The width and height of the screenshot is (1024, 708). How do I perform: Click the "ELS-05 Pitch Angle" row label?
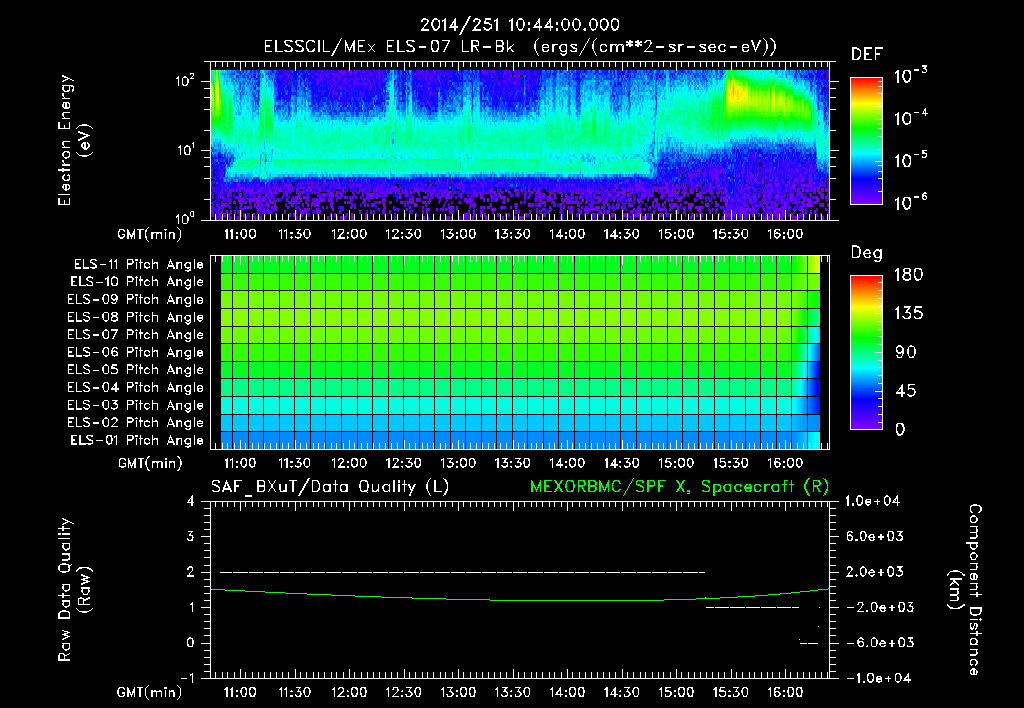tap(136, 370)
